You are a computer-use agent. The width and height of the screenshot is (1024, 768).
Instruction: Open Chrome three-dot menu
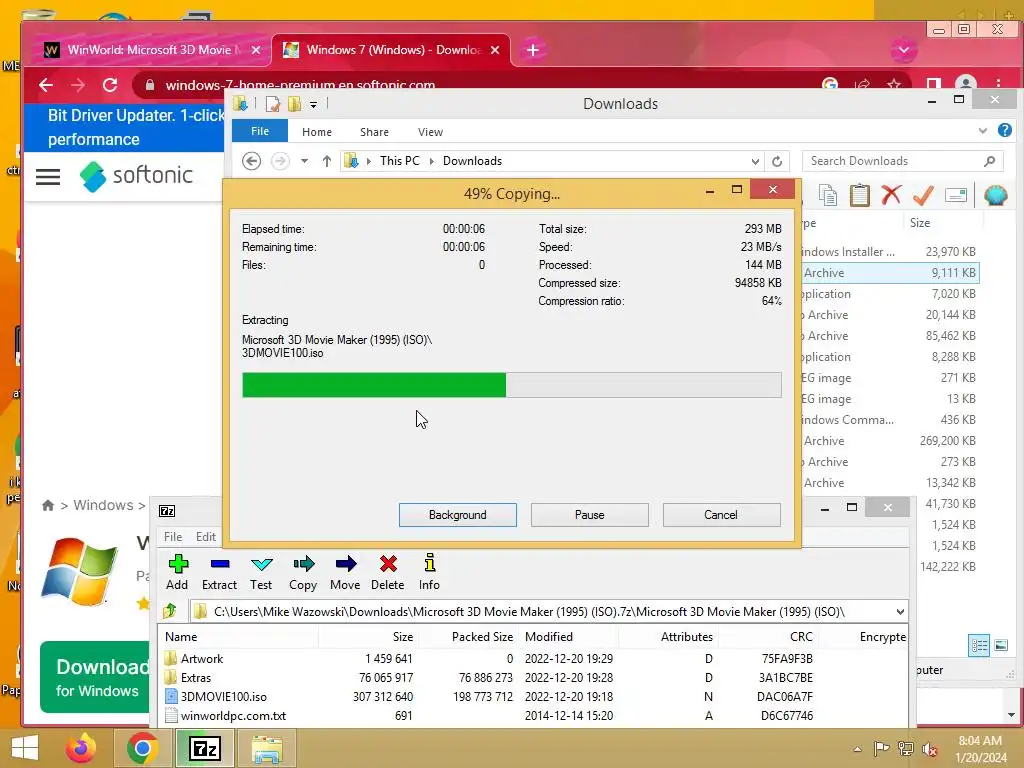tap(999, 84)
